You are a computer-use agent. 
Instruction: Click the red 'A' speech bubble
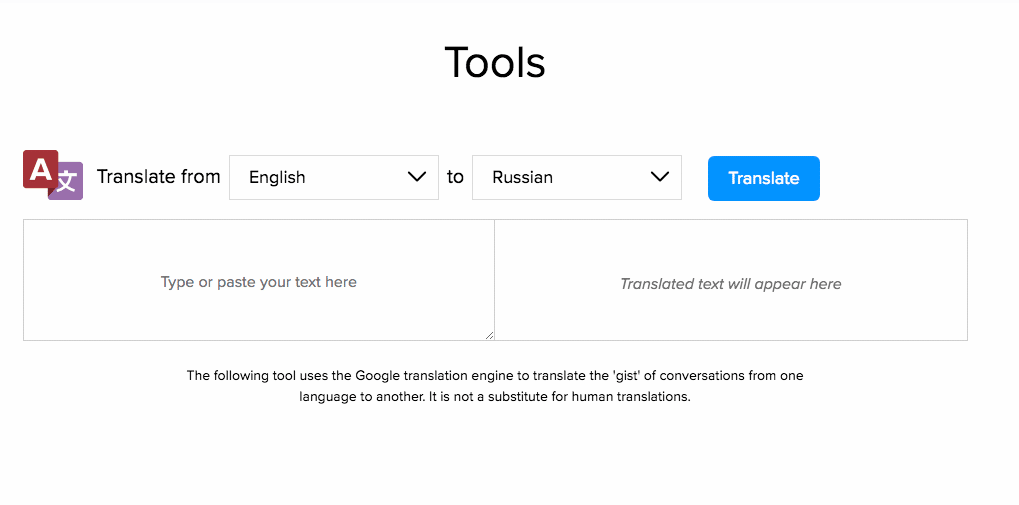[40, 169]
